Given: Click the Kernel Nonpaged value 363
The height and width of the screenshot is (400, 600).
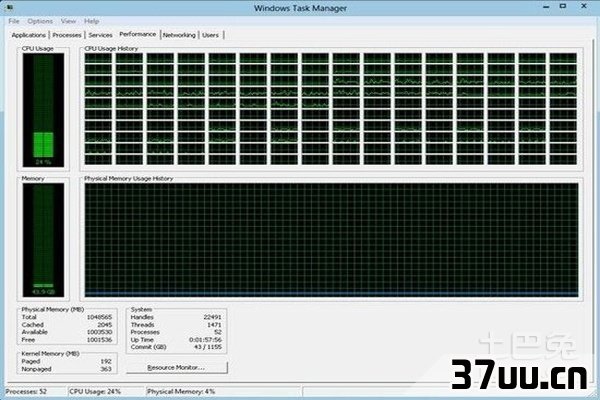Looking at the screenshot, I should pyautogui.click(x=106, y=369).
